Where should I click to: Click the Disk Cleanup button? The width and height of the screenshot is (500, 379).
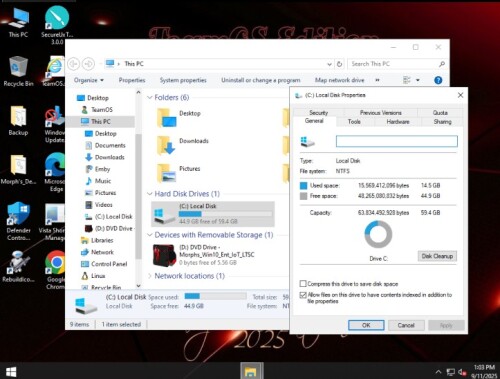(437, 256)
